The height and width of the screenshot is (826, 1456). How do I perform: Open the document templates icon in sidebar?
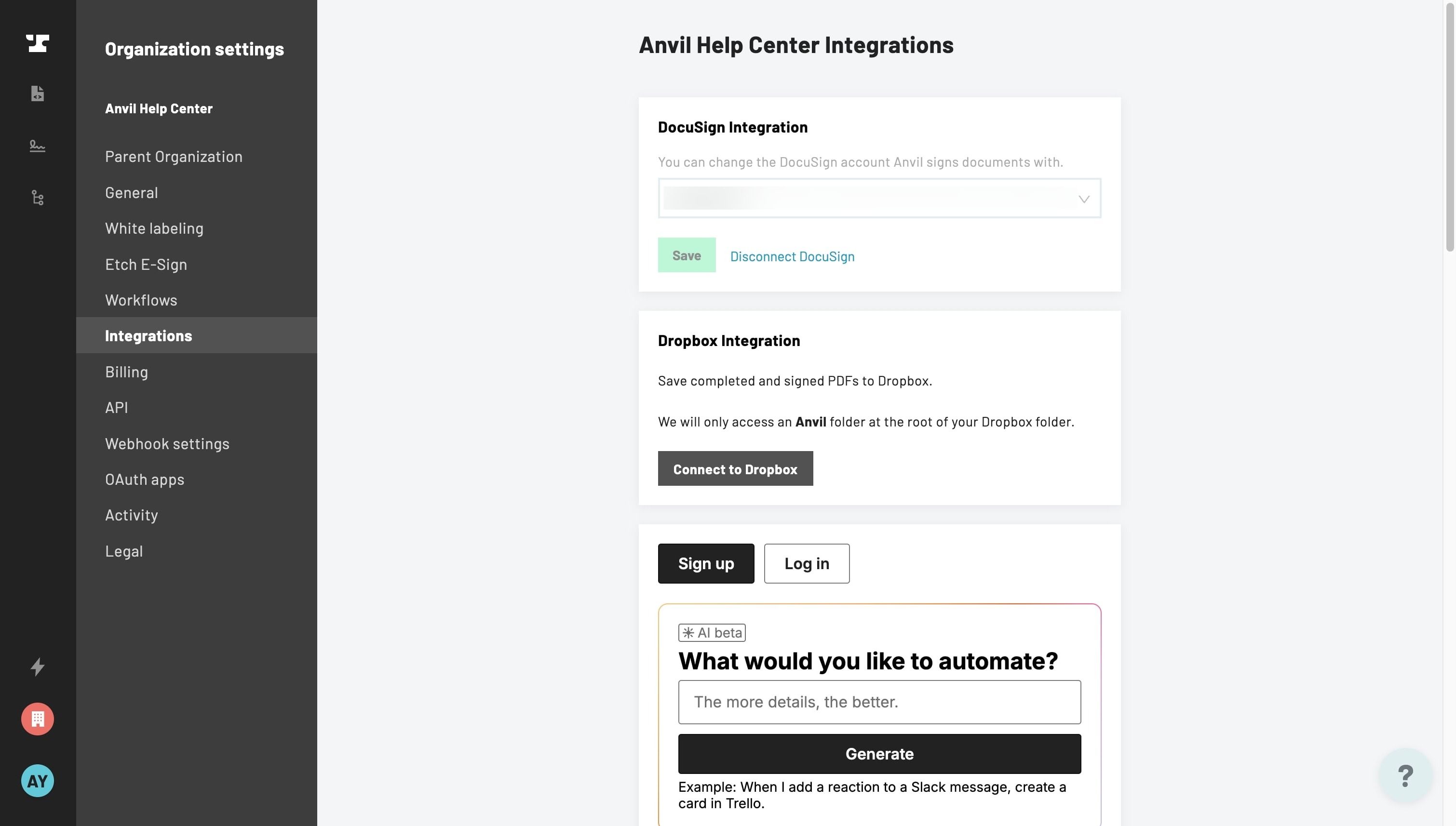pos(38,93)
